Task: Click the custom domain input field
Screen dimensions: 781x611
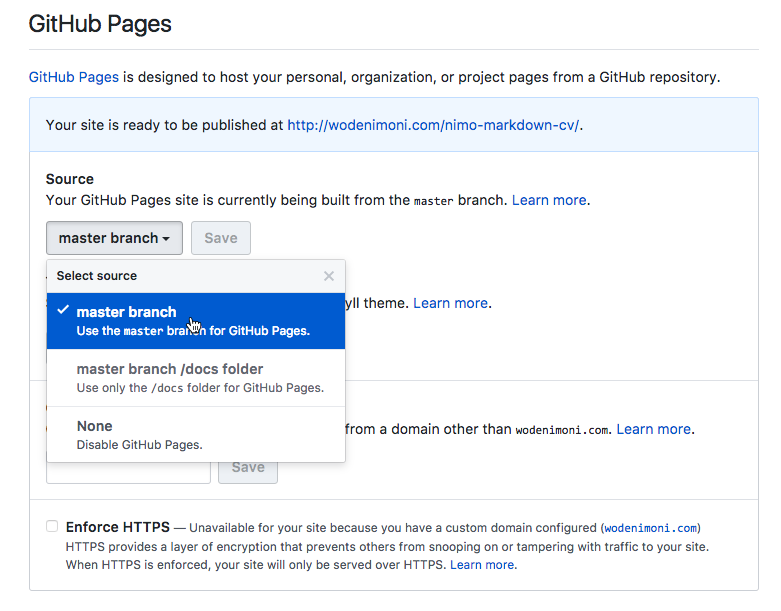Action: (129, 472)
